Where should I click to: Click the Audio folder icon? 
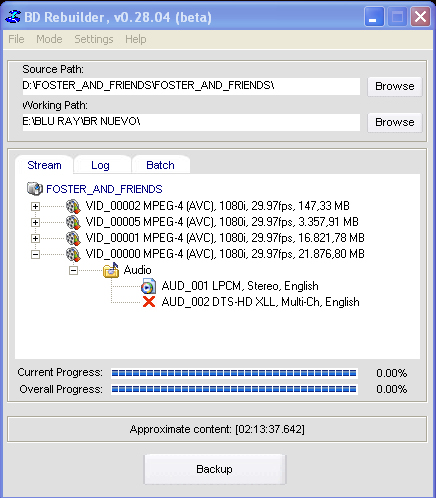point(111,270)
